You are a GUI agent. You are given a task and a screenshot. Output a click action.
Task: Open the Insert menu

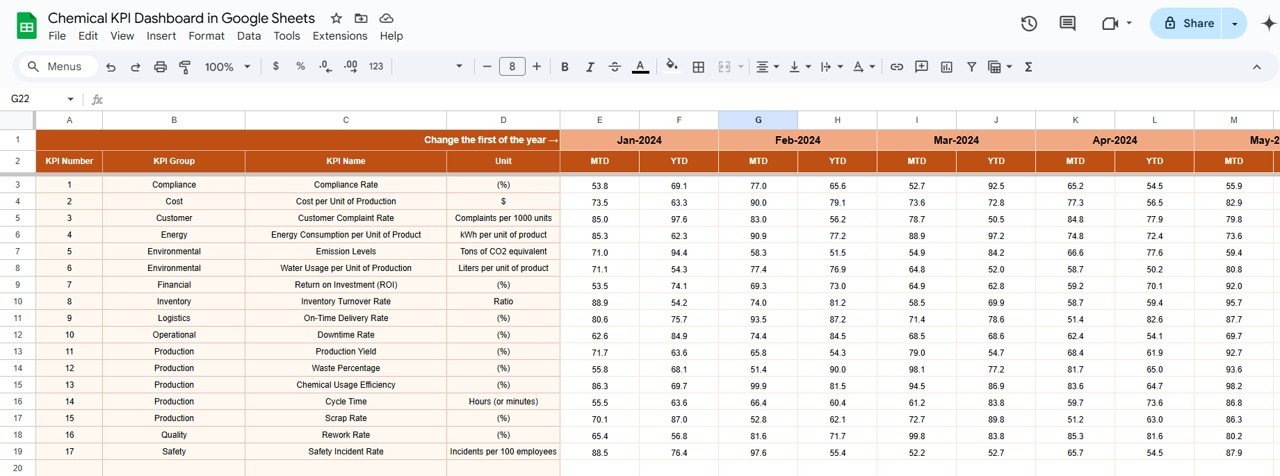pos(161,36)
